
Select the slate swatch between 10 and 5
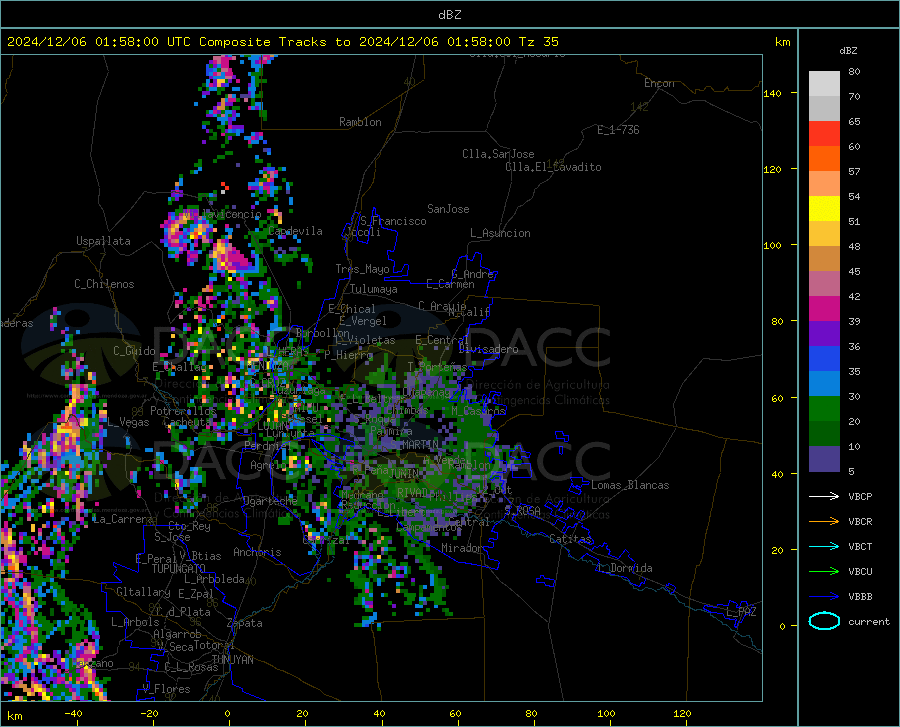[x=824, y=459]
